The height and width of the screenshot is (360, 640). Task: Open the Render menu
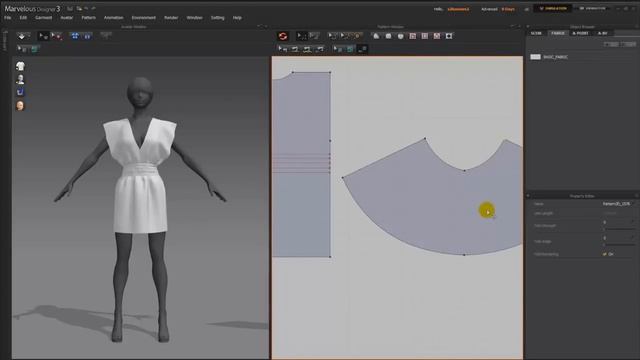pyautogui.click(x=171, y=18)
